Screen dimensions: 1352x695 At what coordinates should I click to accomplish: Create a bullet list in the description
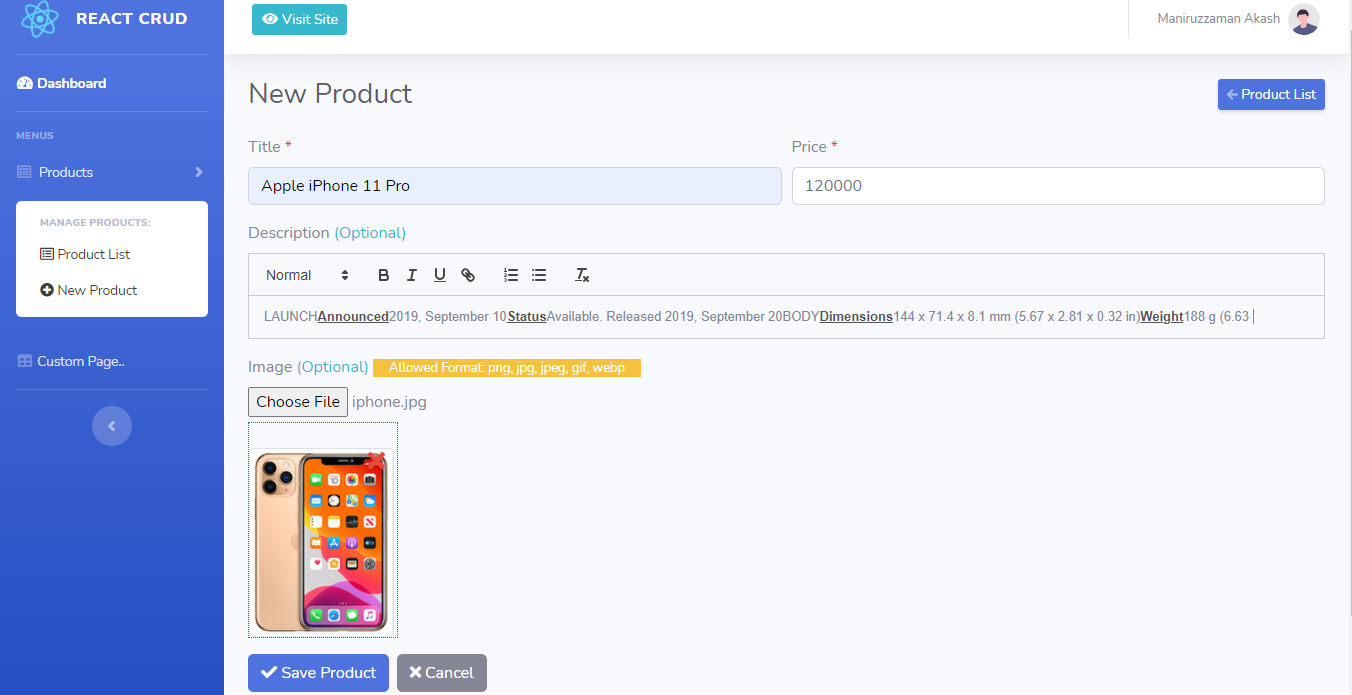pyautogui.click(x=538, y=274)
